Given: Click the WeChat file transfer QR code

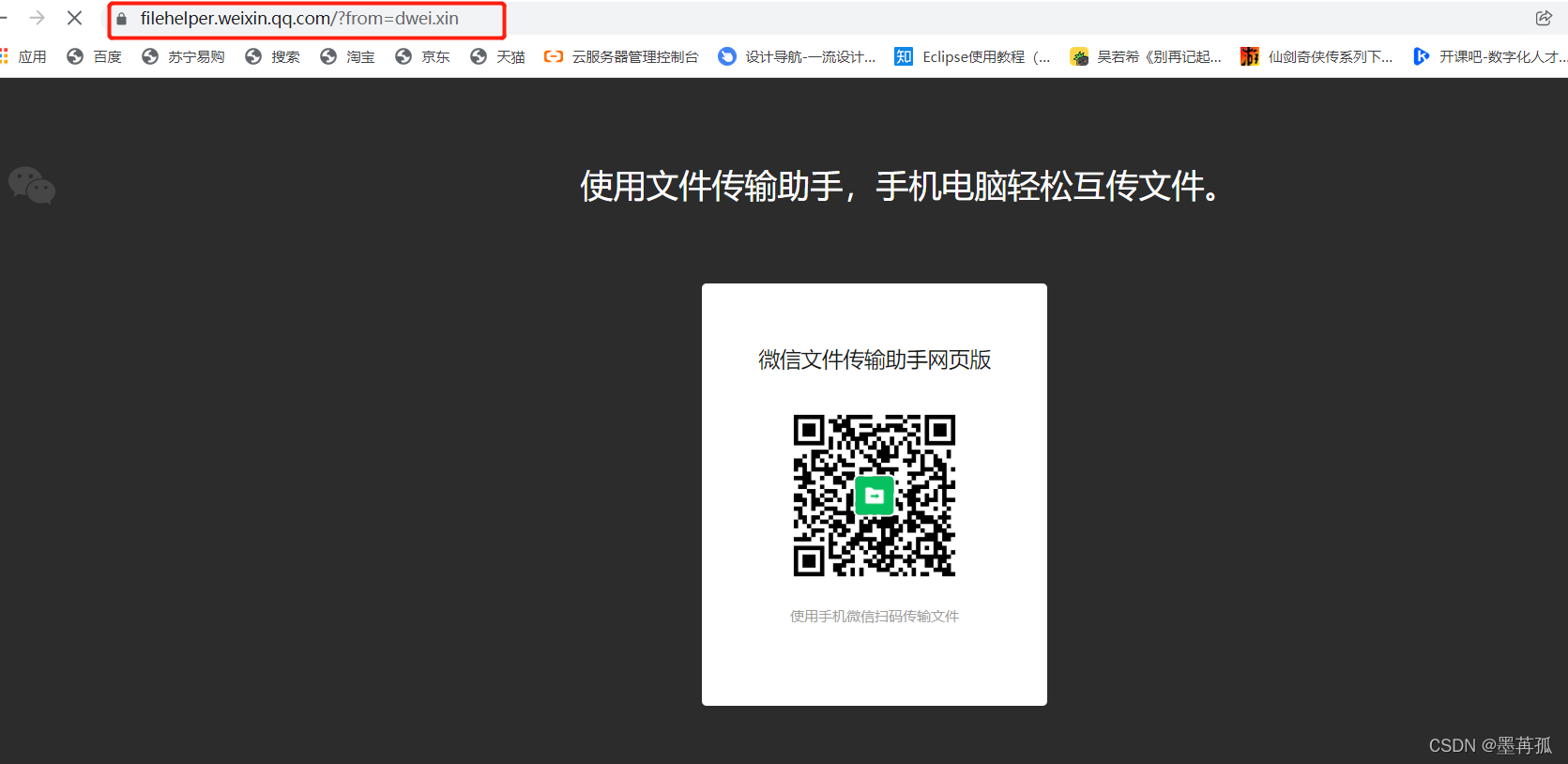Looking at the screenshot, I should coord(875,496).
